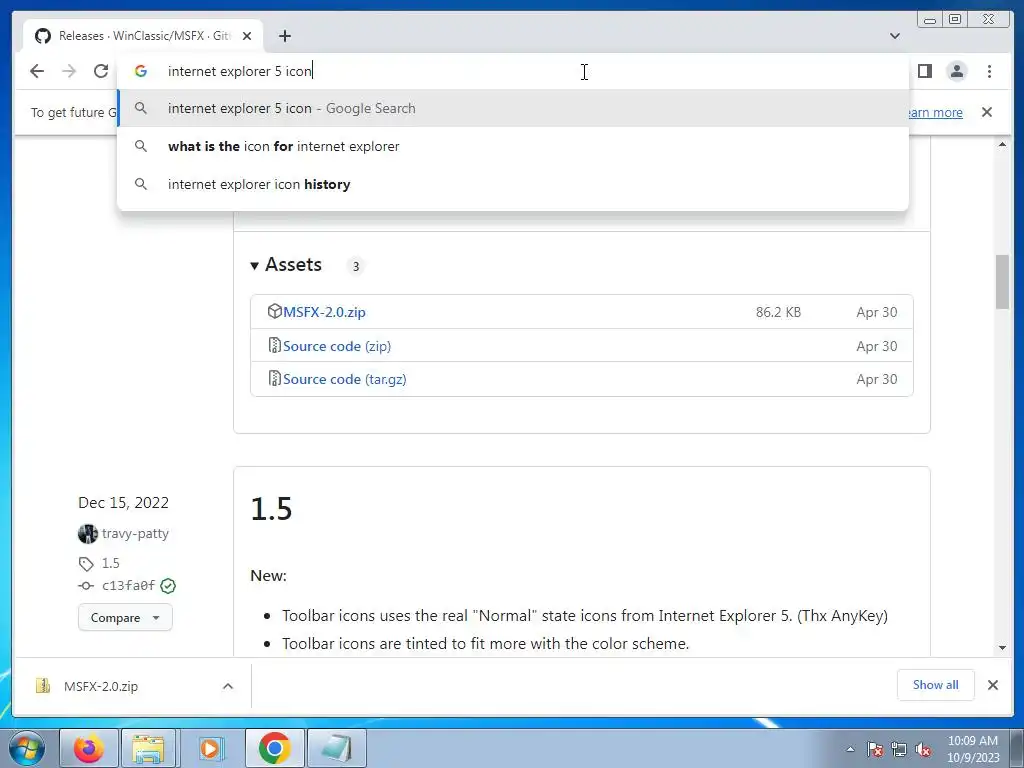Click the Learn more link in the info bar

[x=935, y=112]
